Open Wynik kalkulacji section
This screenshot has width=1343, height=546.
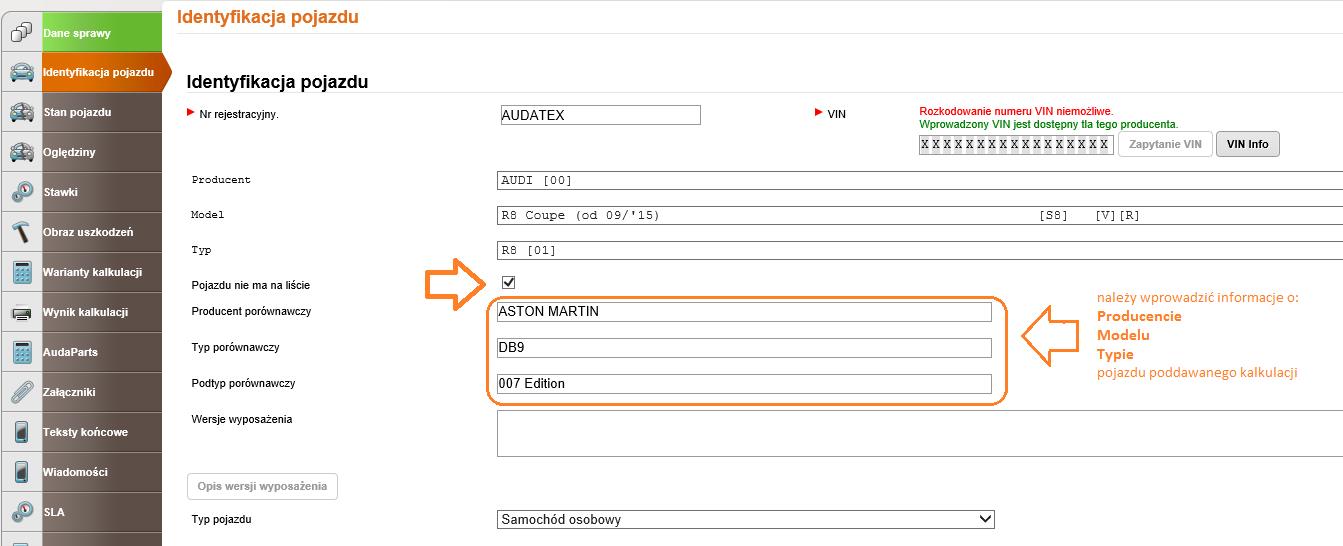[101, 312]
